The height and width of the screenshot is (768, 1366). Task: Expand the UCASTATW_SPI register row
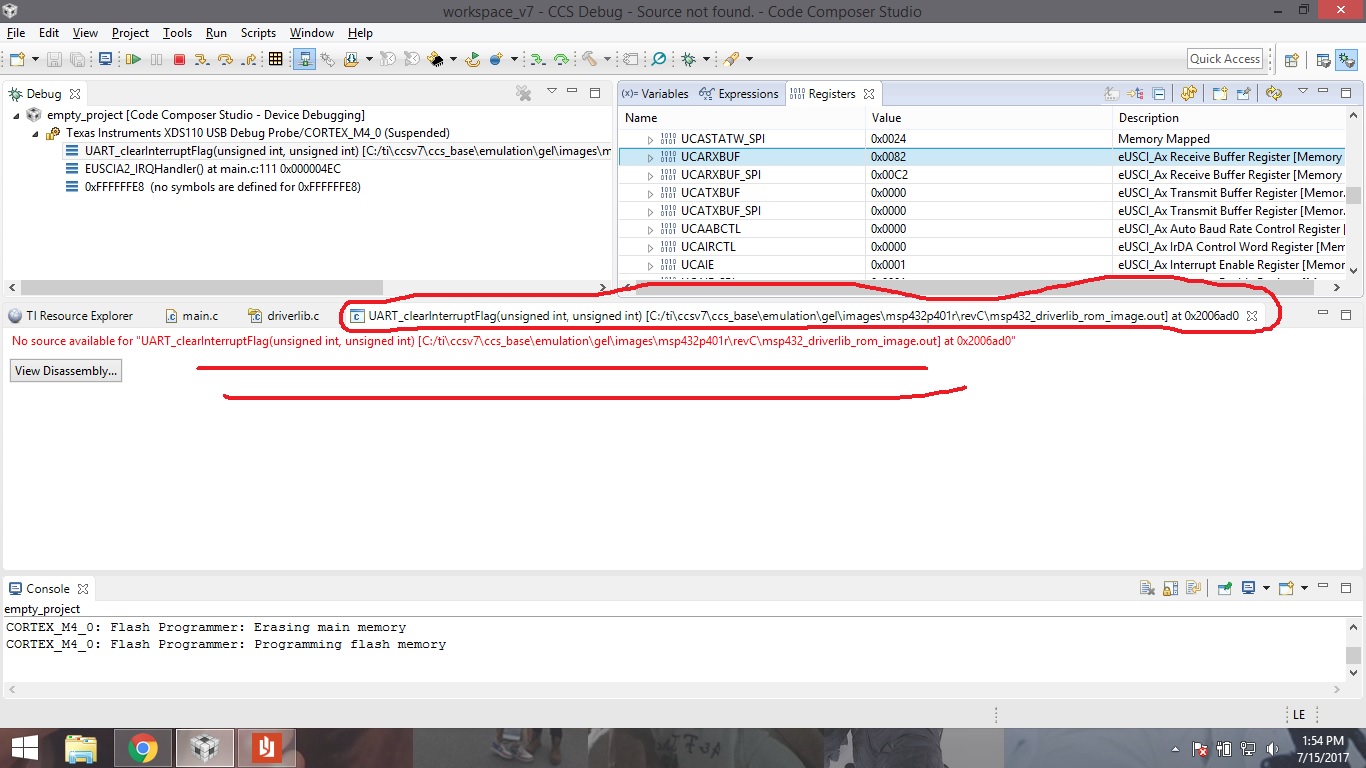click(650, 139)
